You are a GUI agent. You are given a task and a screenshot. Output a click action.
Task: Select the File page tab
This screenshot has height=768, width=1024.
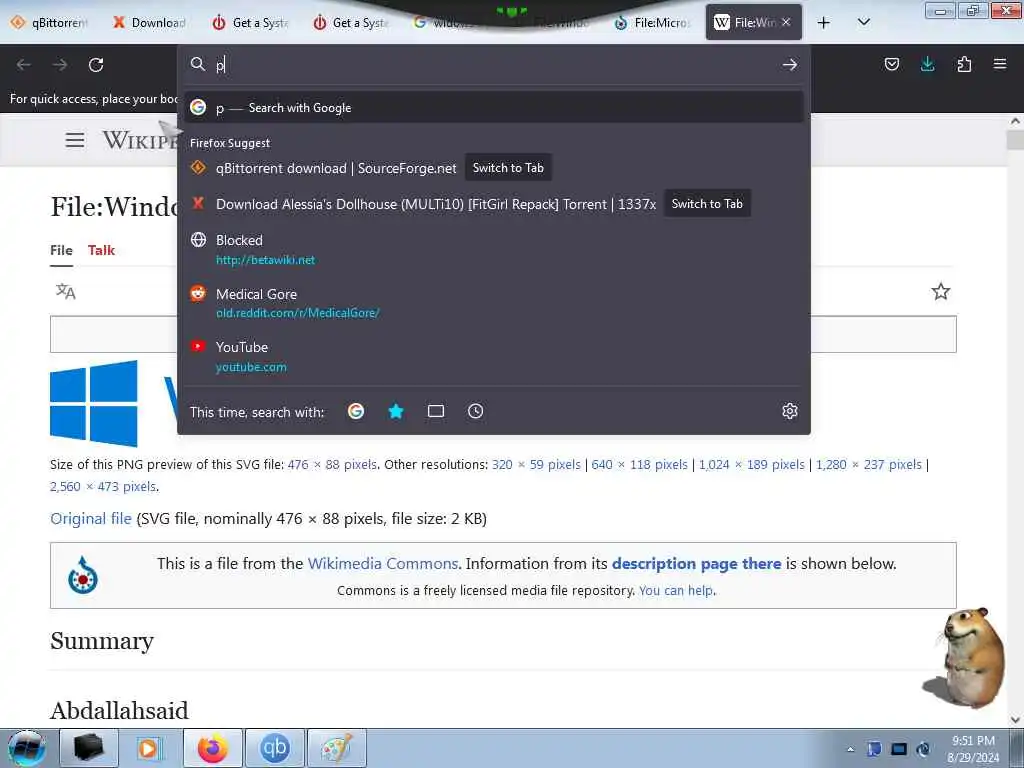click(61, 250)
